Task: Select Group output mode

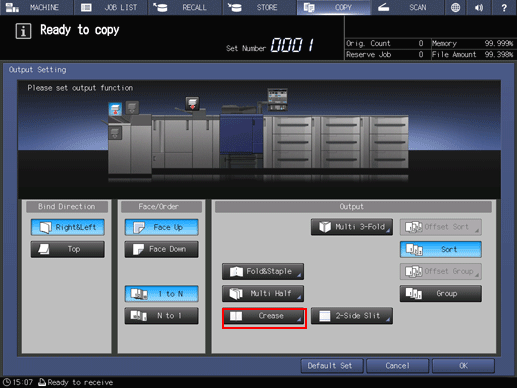Action: [441, 294]
